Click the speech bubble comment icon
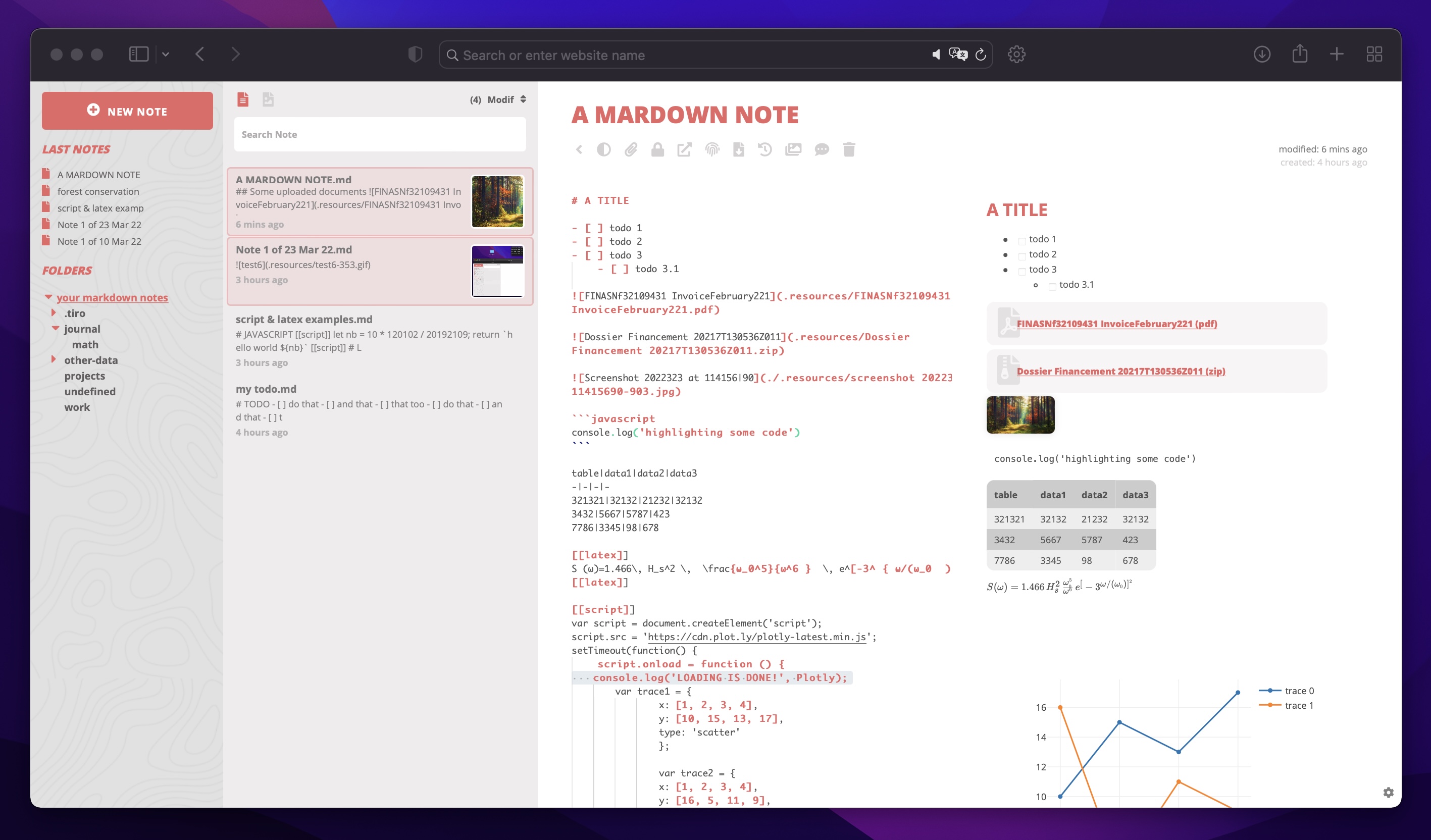 pos(822,150)
